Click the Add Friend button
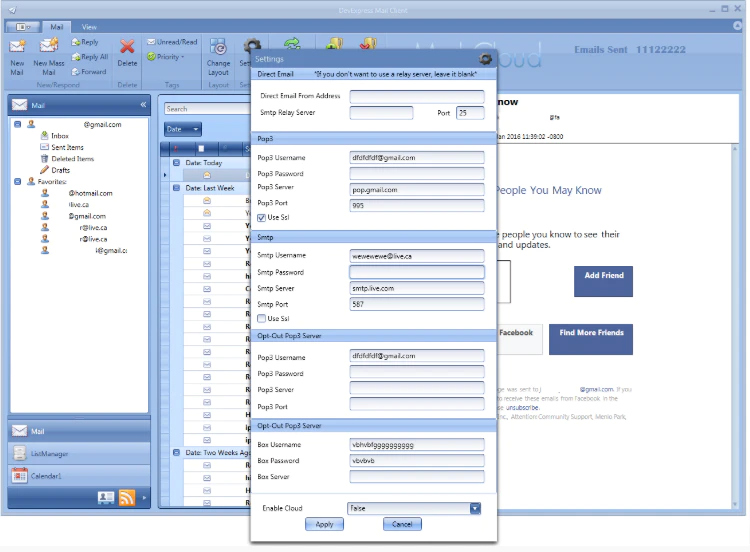Viewport: 750px width, 552px height. 603,281
